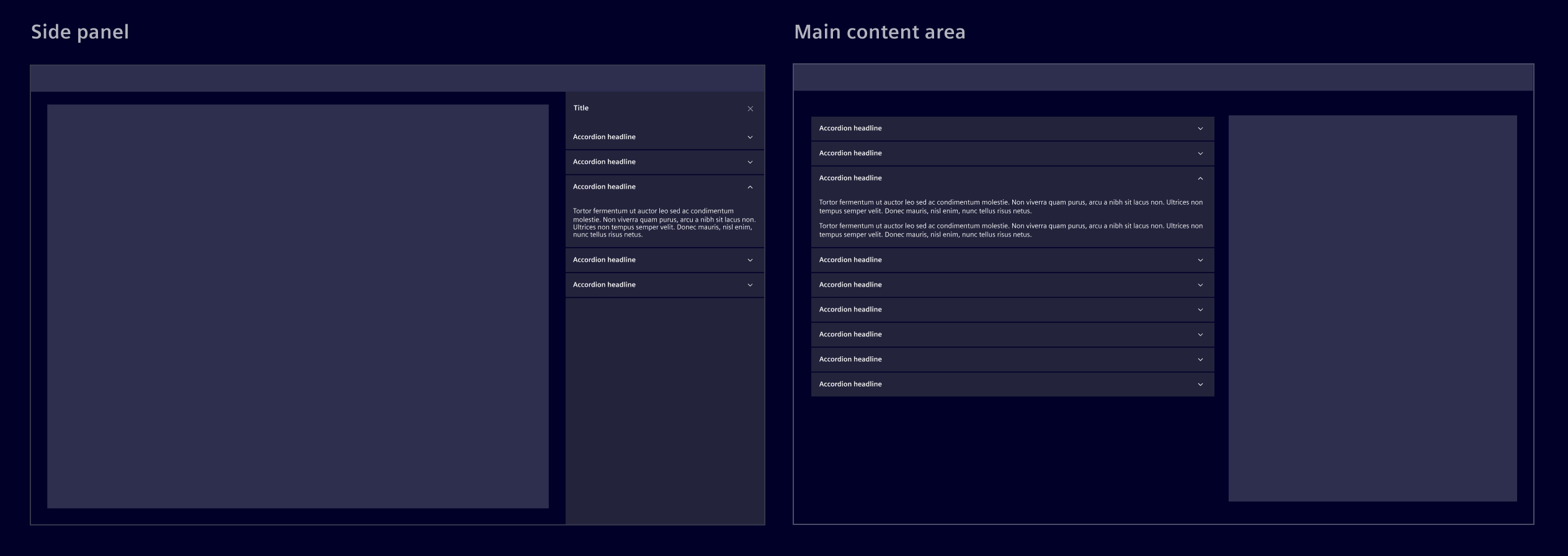
Task: Click the placeholder panel right of main accordions
Action: pyautogui.click(x=1372, y=308)
